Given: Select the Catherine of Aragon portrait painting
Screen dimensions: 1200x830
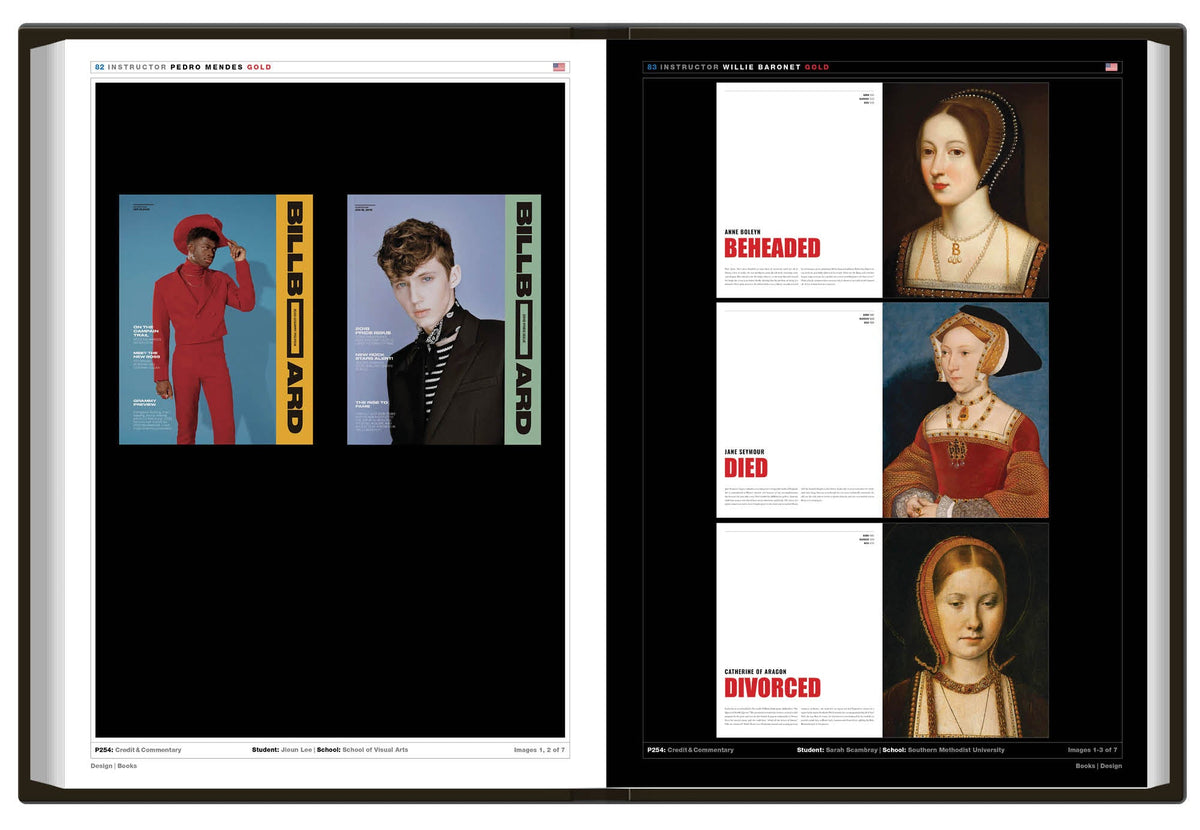Looking at the screenshot, I should [965, 630].
